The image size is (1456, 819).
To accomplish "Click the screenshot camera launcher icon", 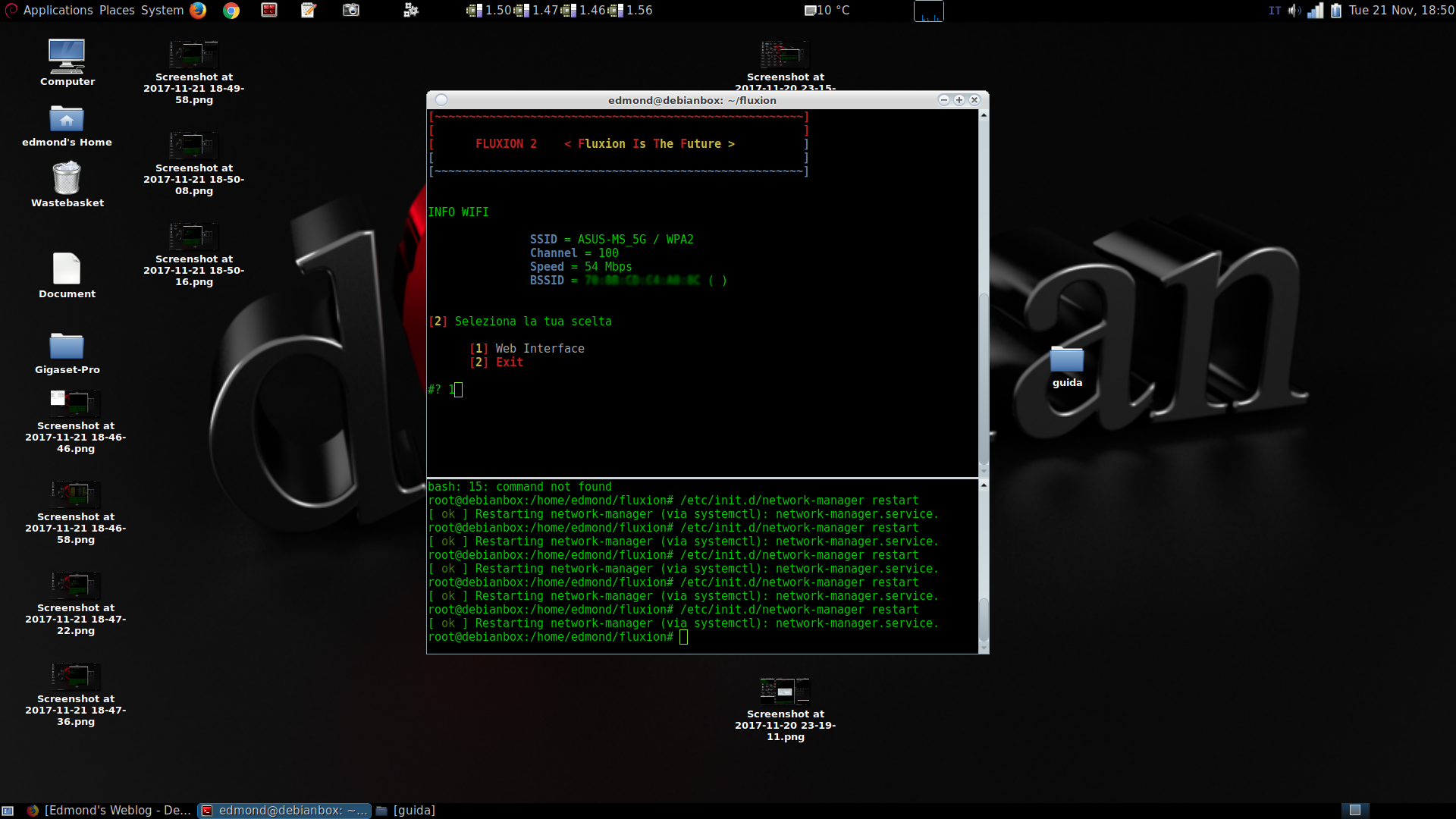I will click(350, 10).
